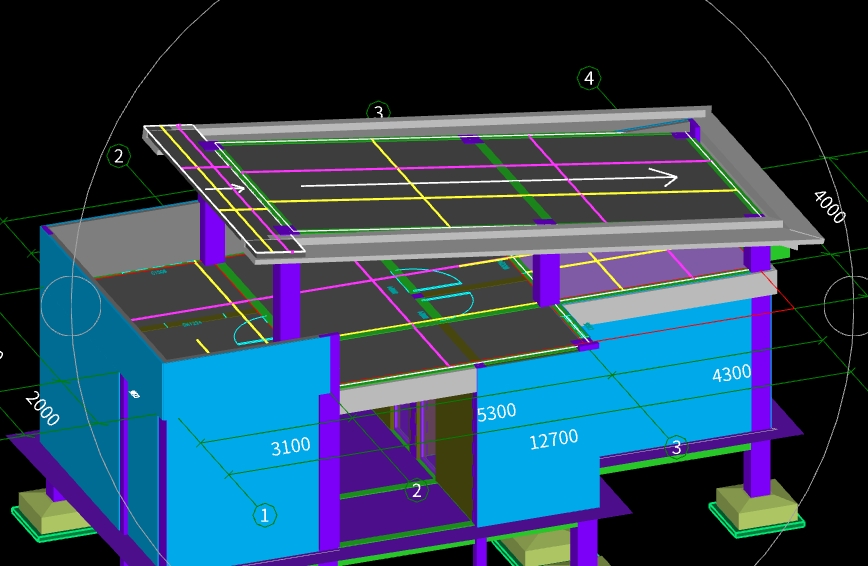Click the 4300 dimension label
868x566 pixels.
point(731,374)
